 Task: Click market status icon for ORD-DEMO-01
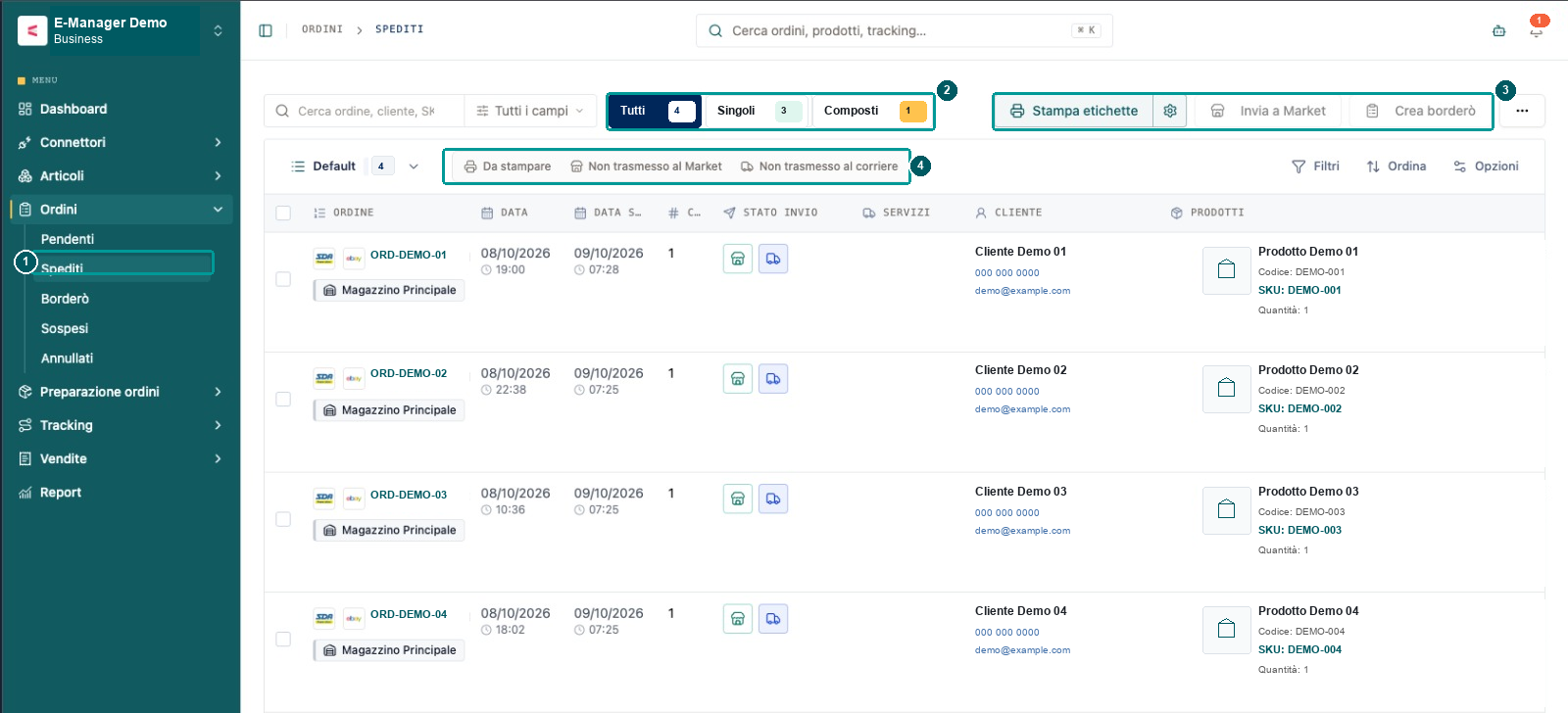(x=738, y=259)
